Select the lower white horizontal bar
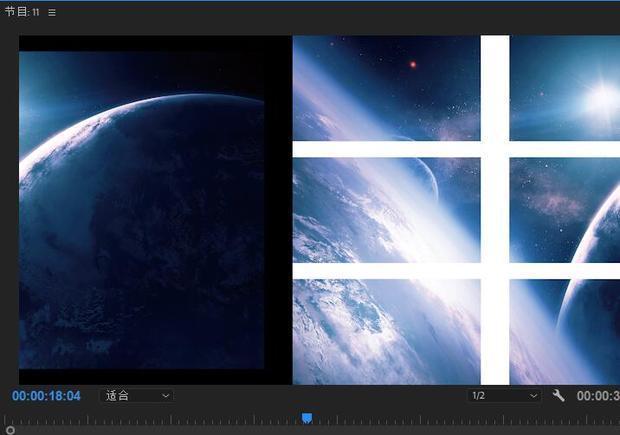Image resolution: width=620 pixels, height=435 pixels. pyautogui.click(x=386, y=271)
